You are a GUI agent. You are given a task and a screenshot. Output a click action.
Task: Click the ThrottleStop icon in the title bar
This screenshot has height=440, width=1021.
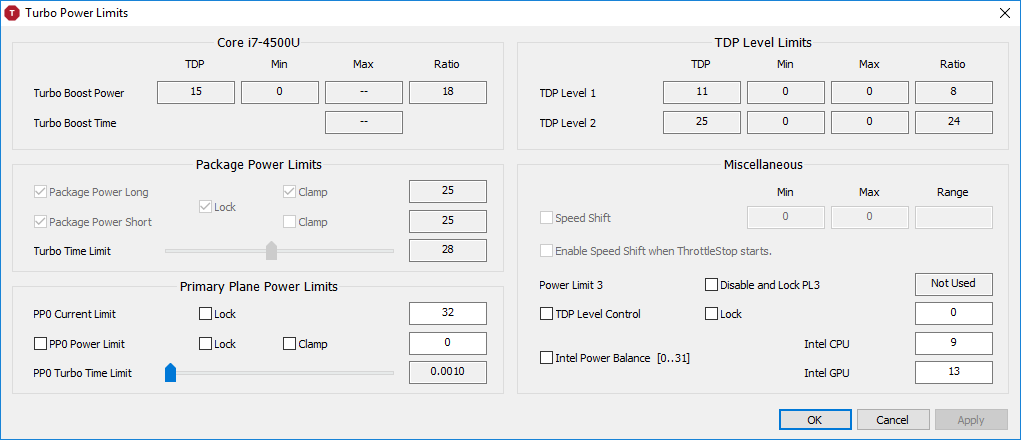(x=12, y=13)
